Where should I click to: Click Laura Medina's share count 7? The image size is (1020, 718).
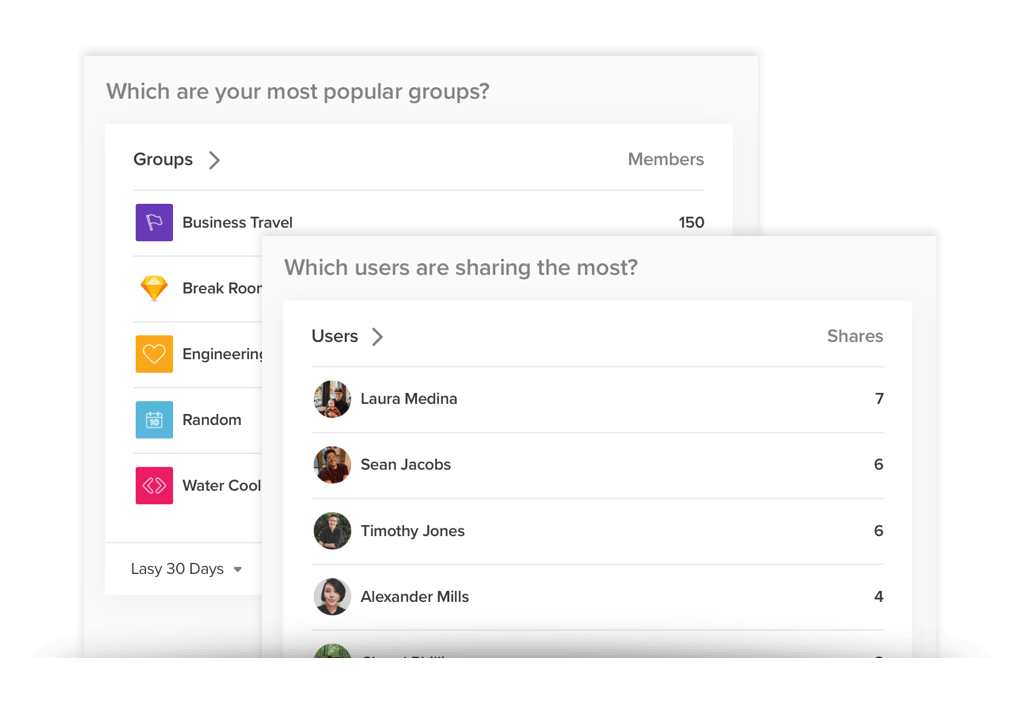point(879,399)
